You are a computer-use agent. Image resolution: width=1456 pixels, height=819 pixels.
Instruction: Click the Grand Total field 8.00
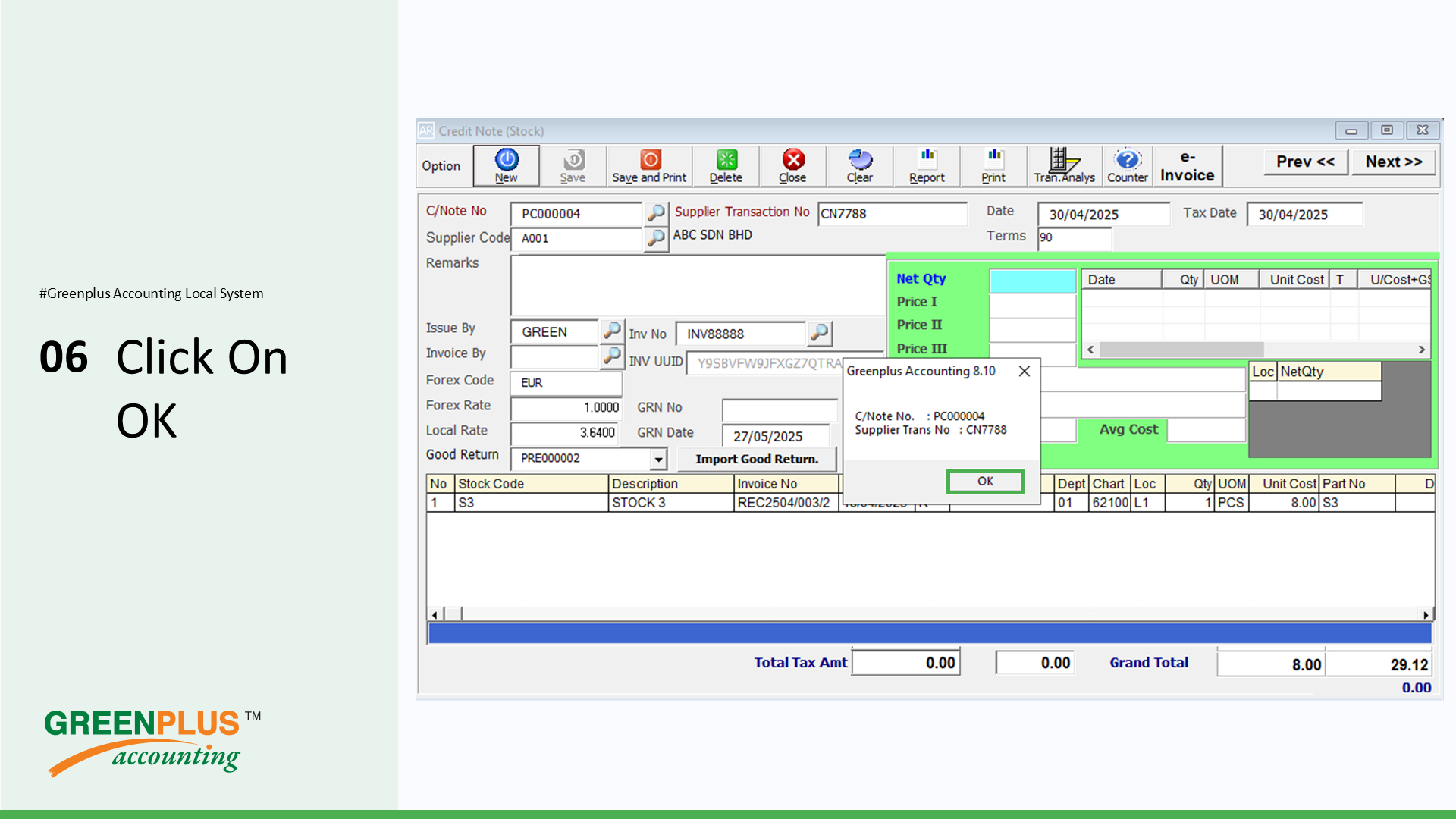pos(1271,664)
